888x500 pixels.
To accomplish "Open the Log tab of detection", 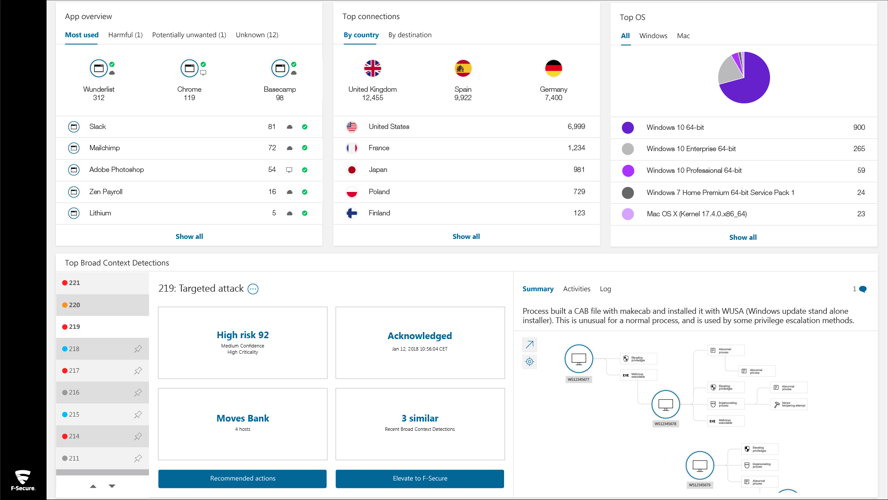I will click(x=605, y=289).
